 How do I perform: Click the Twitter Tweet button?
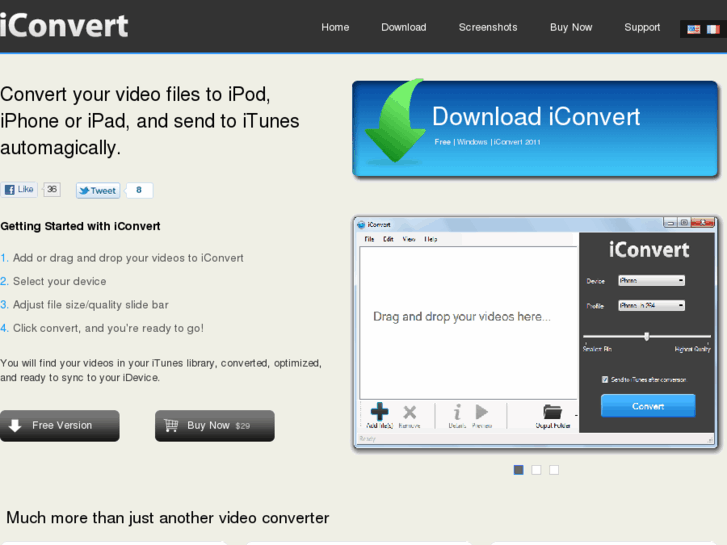pos(98,191)
